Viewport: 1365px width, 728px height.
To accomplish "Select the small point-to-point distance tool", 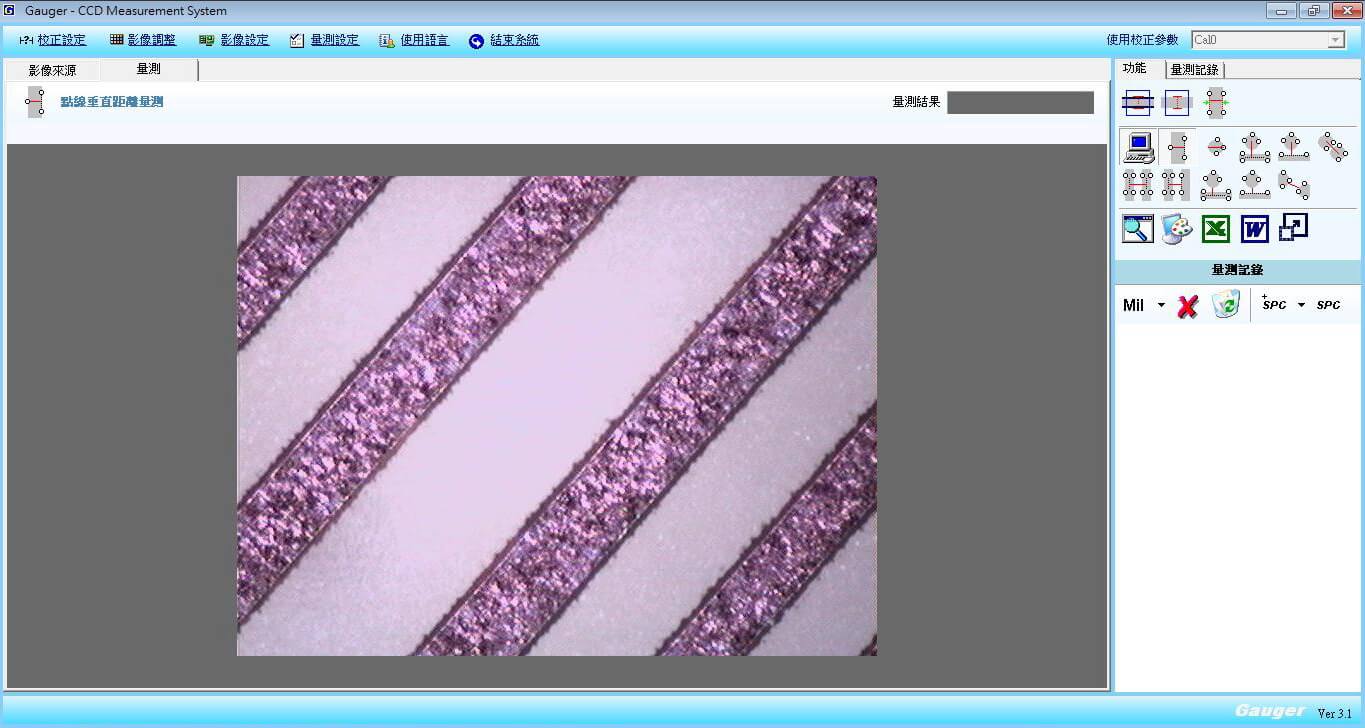I will pos(1216,147).
